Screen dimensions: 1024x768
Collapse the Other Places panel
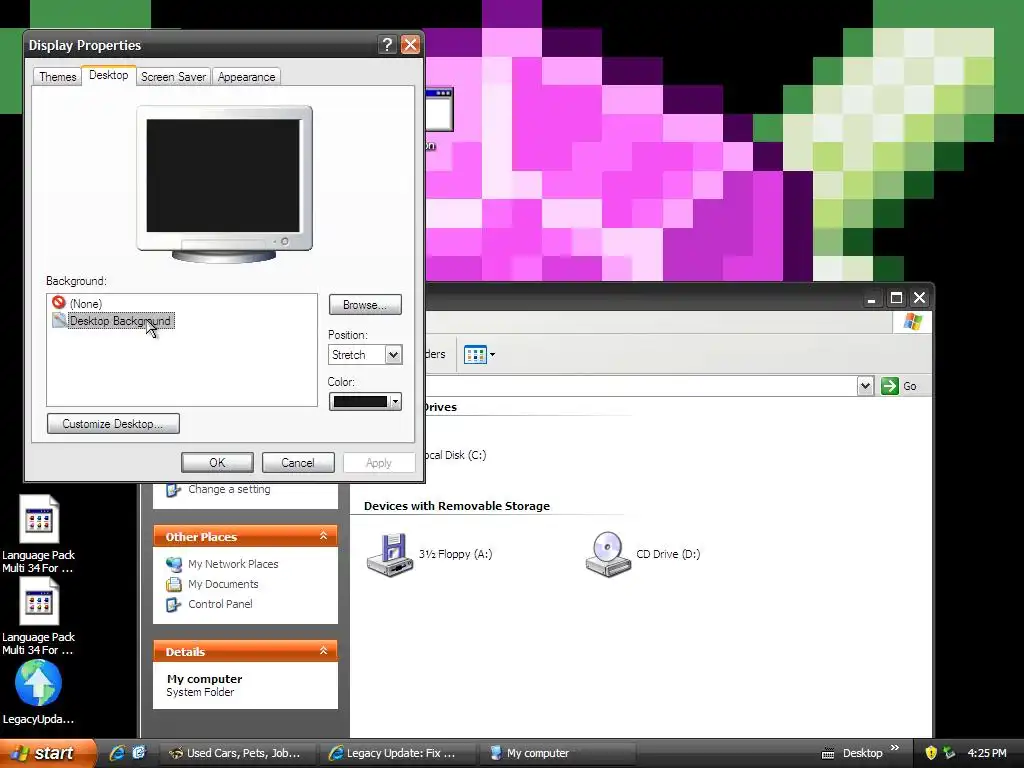[323, 536]
